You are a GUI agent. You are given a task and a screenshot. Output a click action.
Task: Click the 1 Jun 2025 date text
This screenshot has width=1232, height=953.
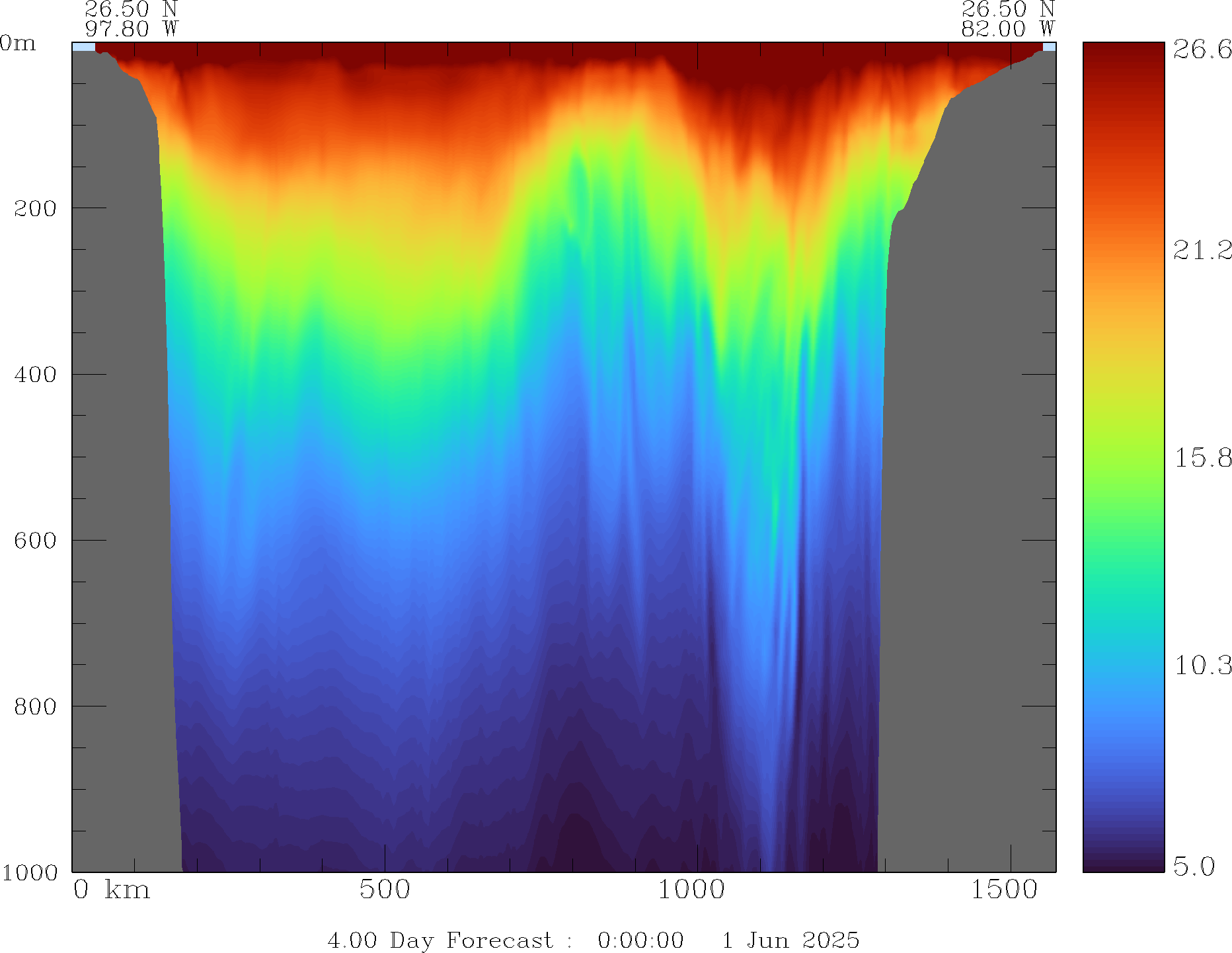pyautogui.click(x=790, y=940)
